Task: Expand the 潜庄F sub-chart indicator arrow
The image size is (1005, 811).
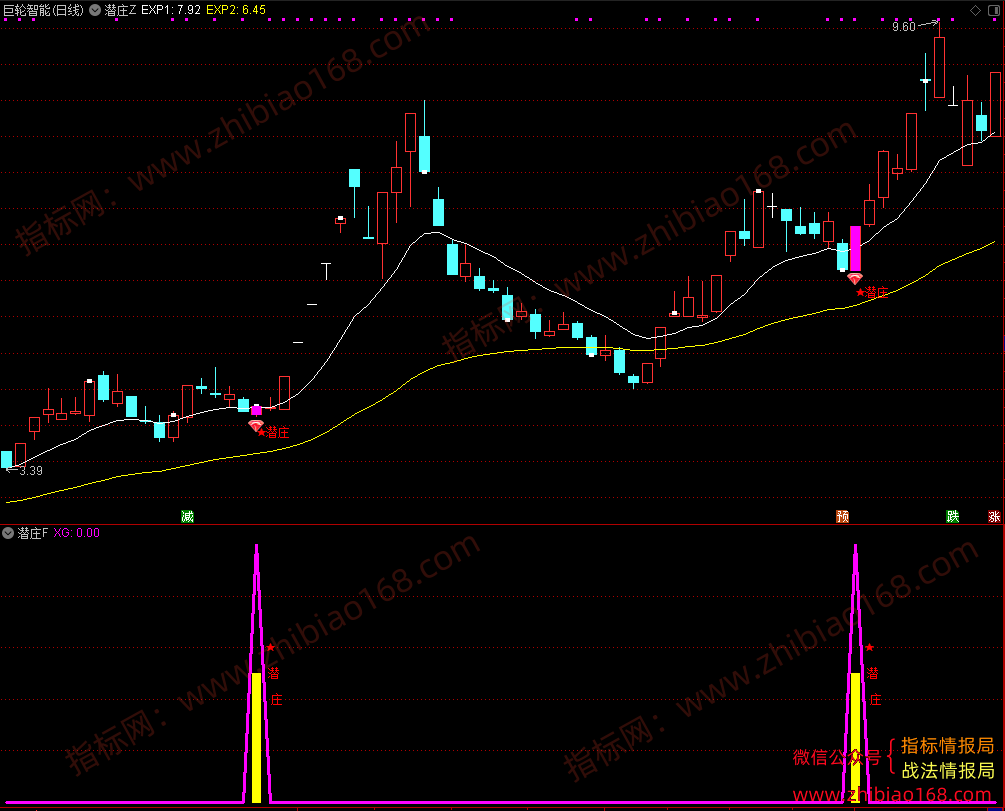Action: [x=8, y=533]
